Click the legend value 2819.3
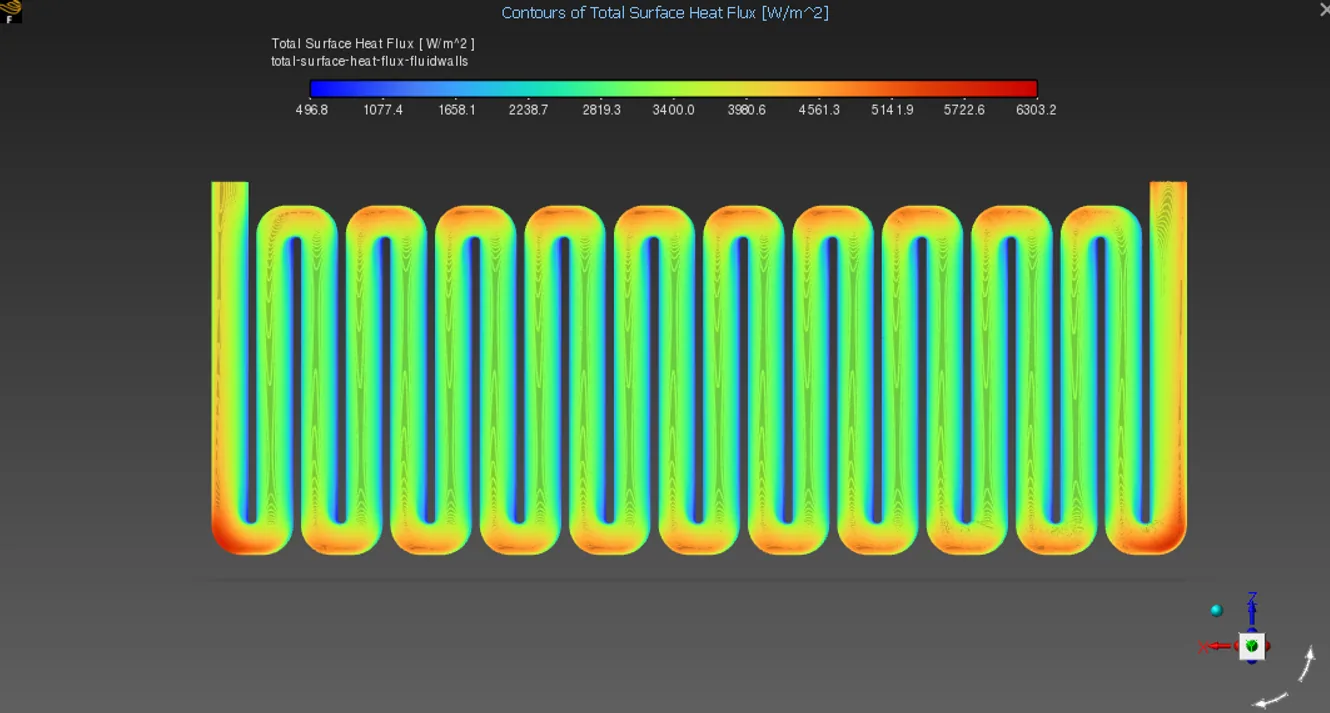 click(601, 110)
